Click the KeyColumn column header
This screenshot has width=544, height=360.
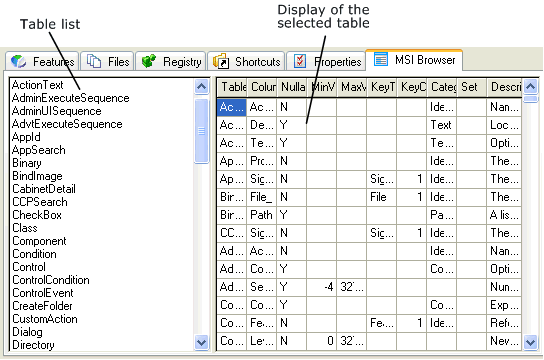click(411, 87)
